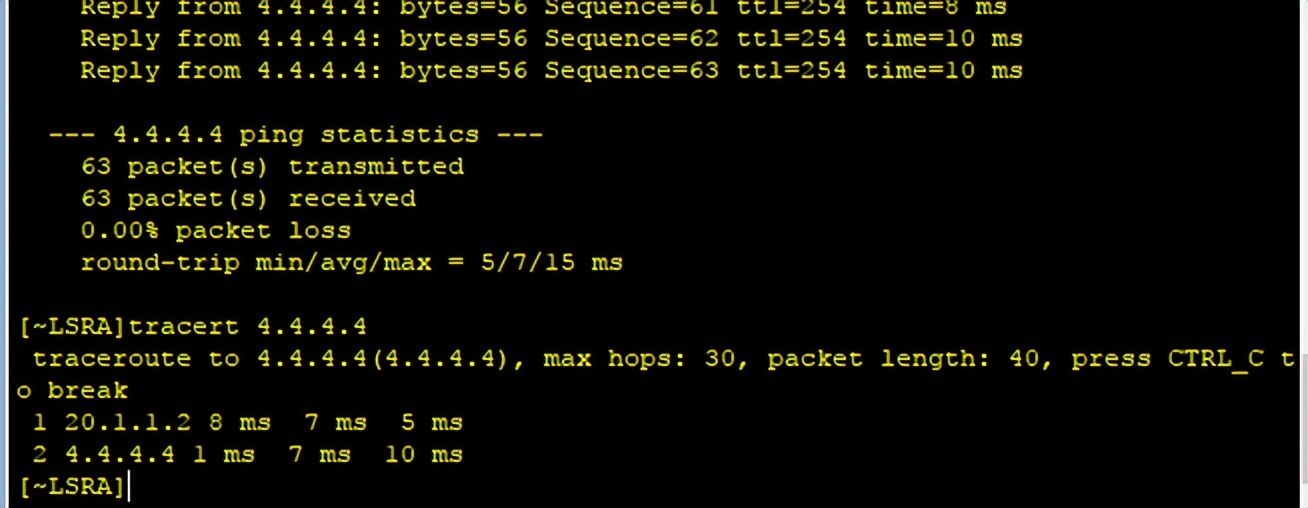
Task: Click the round-trip min/avg/max line
Action: [x=351, y=263]
